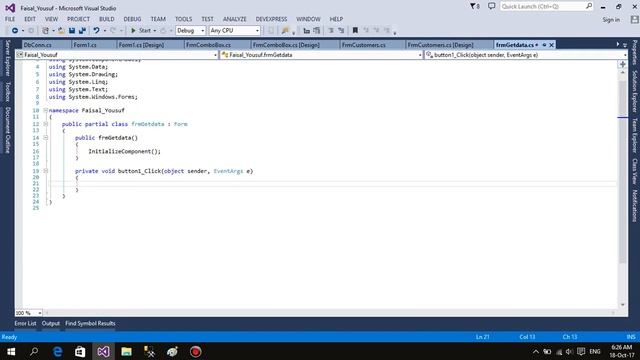This screenshot has width=640, height=360.
Task: Click the Quick Launch magnifier icon
Action: point(589,6)
